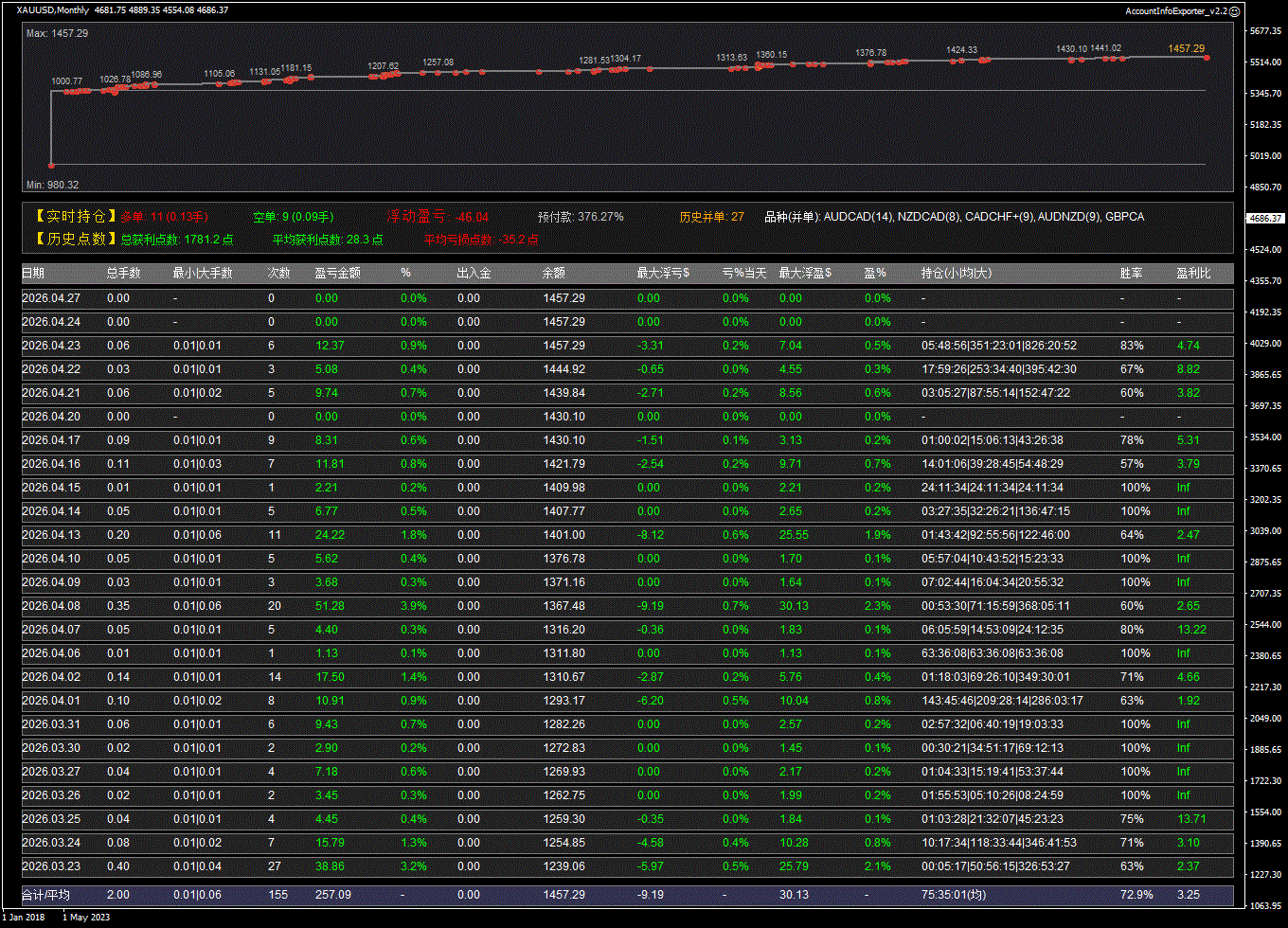Click the 胜率 column header
Viewport: 1288px width, 928px height.
click(1131, 273)
